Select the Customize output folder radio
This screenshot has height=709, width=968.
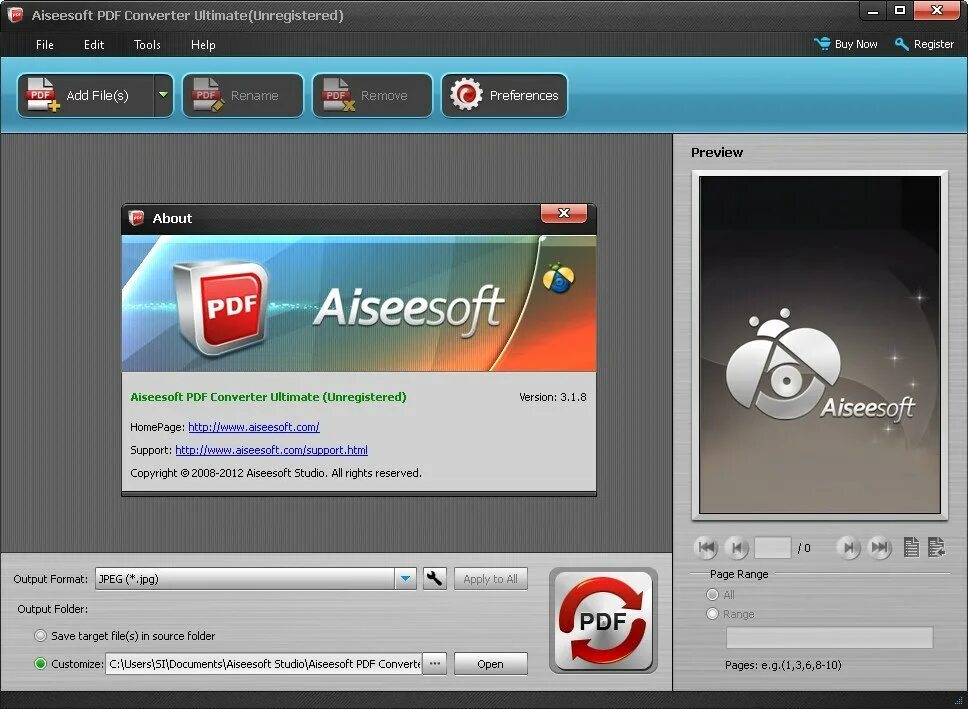click(41, 664)
